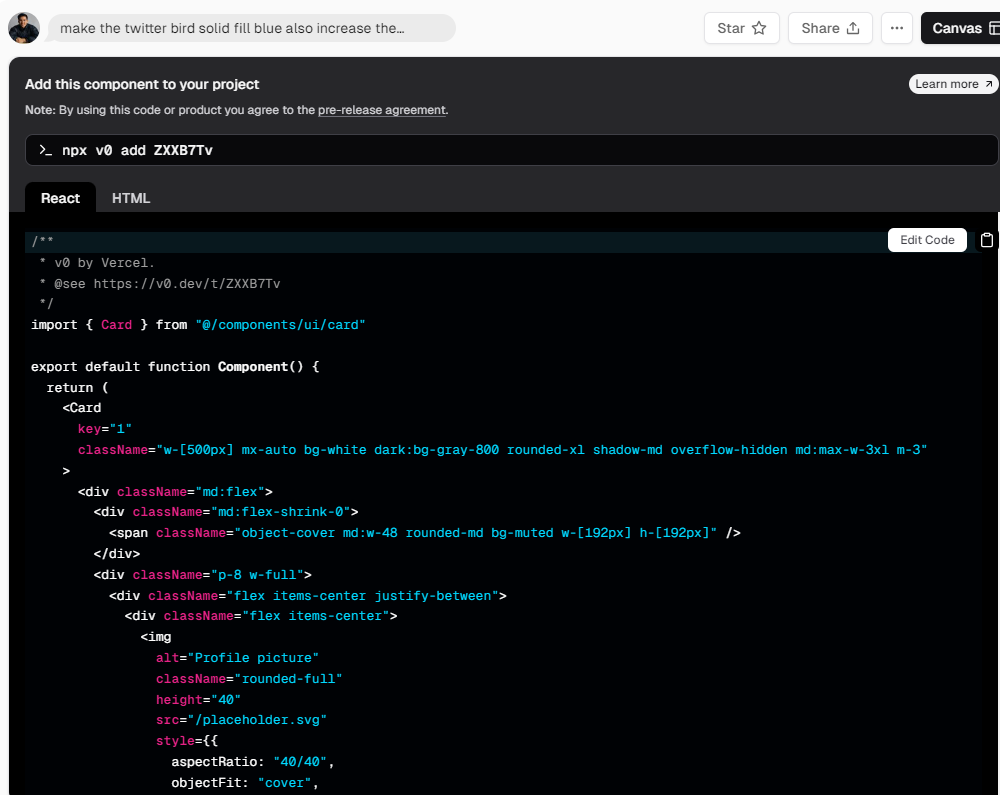Click the terminal prompt icon beside npx

45,150
